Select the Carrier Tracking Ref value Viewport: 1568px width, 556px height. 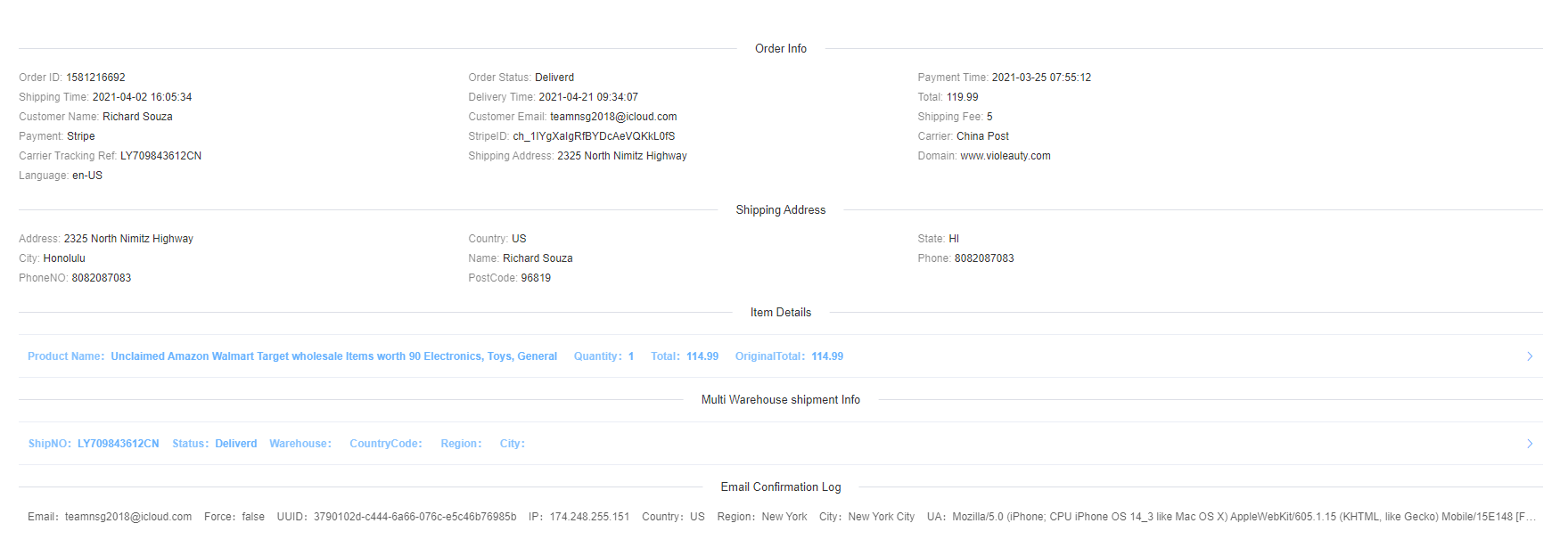[x=160, y=156]
